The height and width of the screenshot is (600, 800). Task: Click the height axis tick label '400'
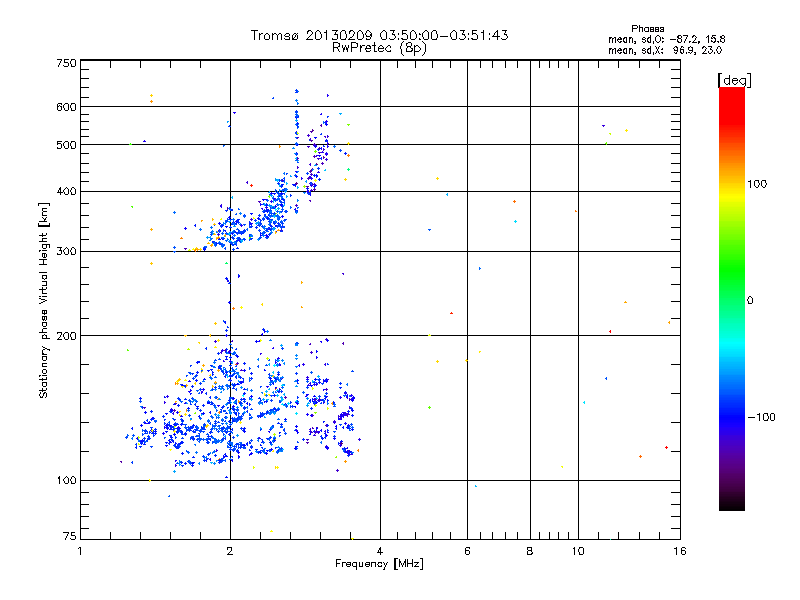click(66, 191)
